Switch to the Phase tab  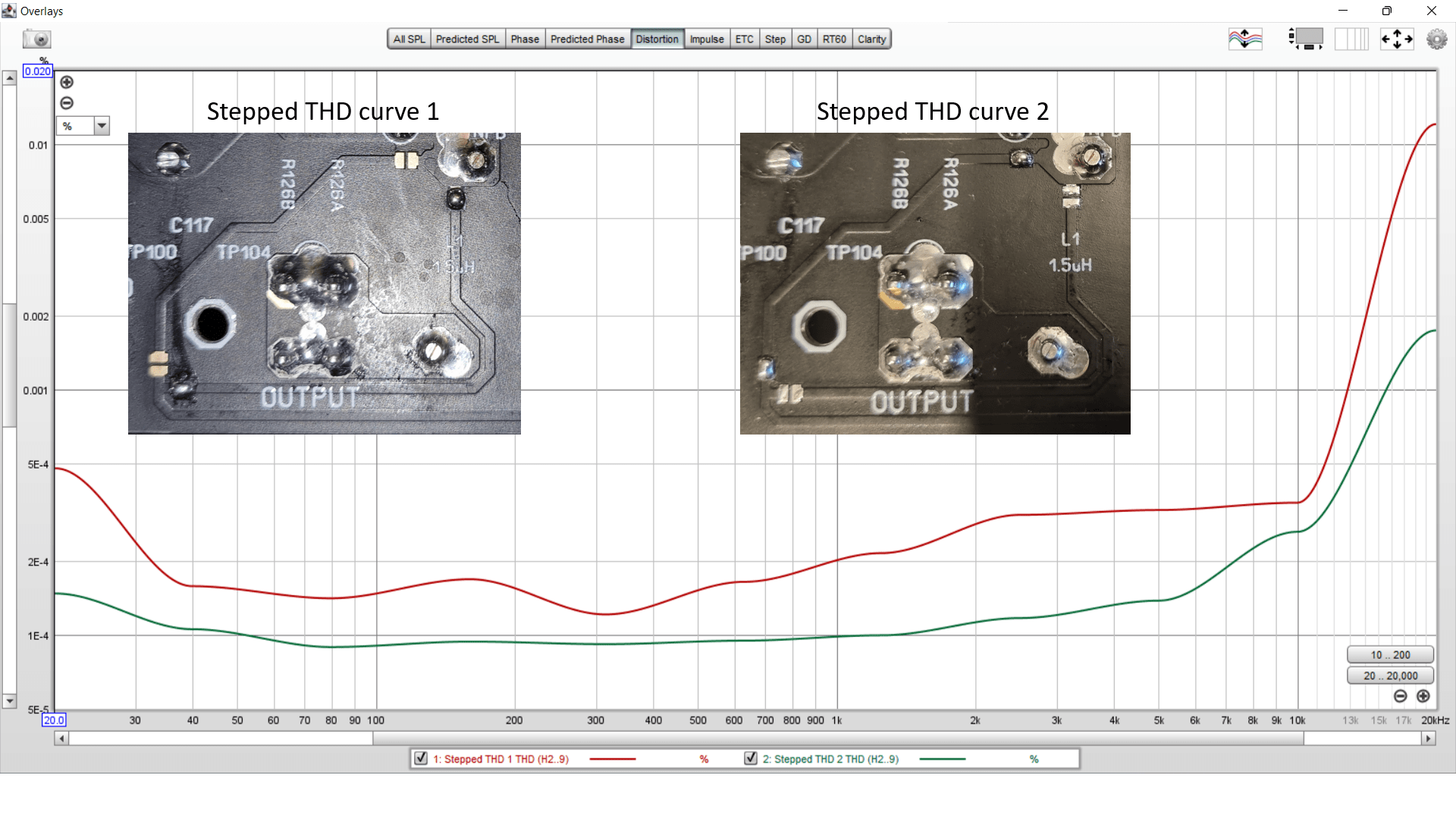(x=525, y=39)
